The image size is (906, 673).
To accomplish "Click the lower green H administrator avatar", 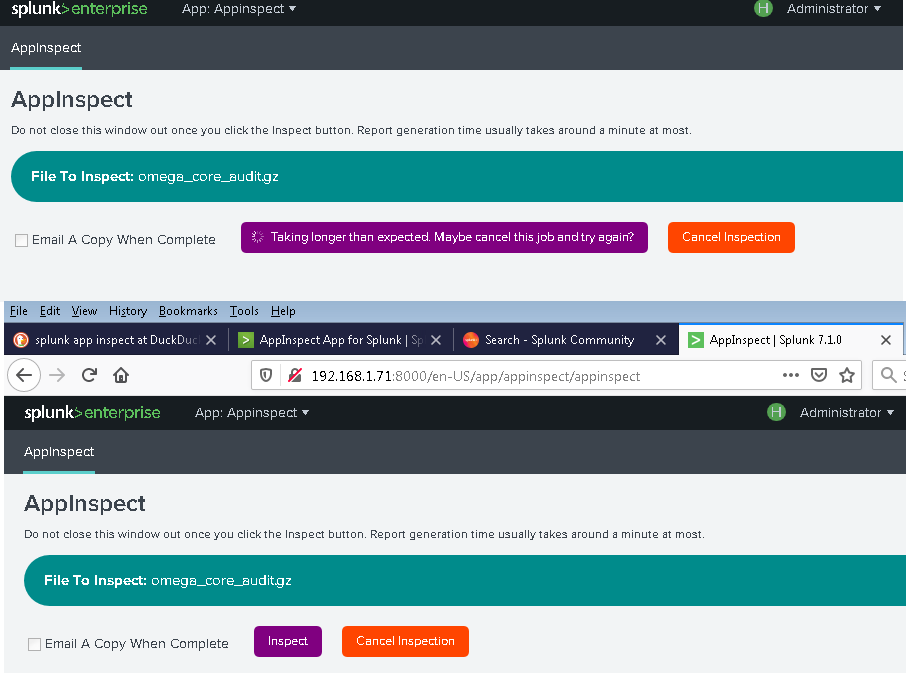I will pyautogui.click(x=776, y=412).
